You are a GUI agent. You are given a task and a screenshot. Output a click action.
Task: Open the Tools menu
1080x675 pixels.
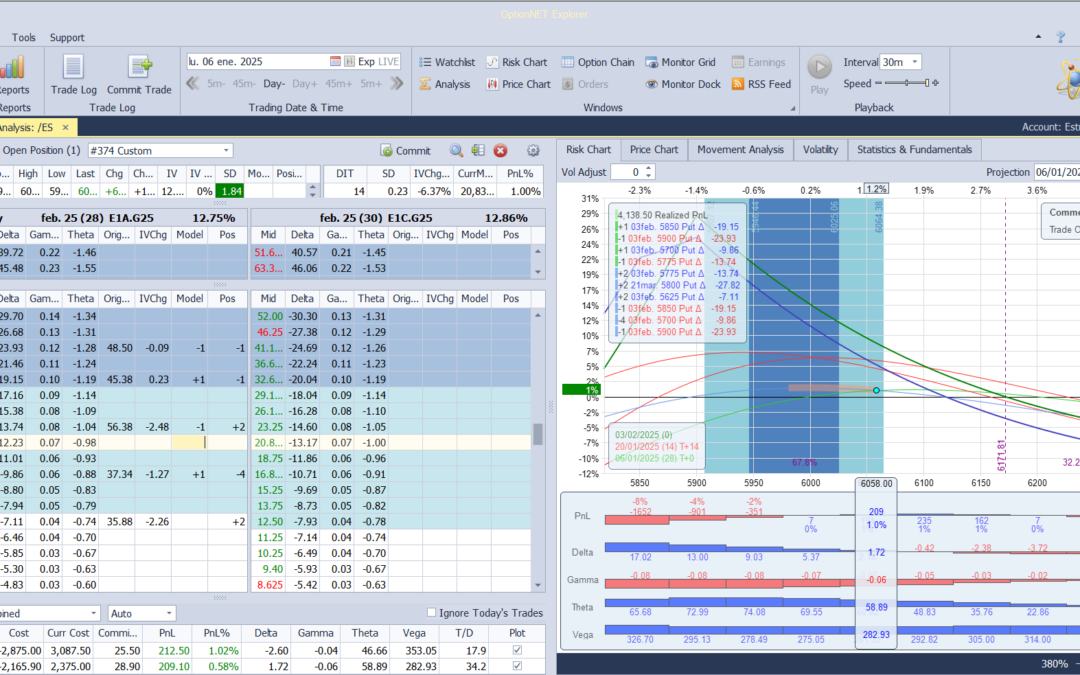pyautogui.click(x=23, y=37)
